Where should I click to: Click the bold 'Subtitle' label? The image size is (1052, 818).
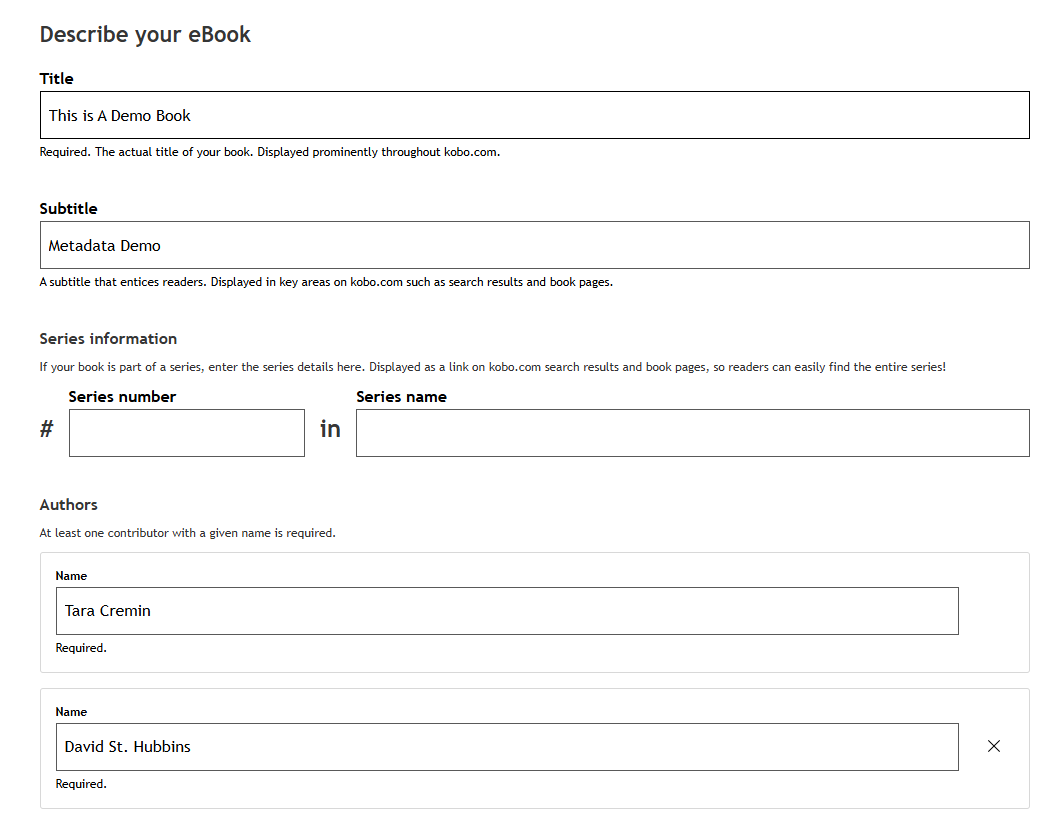pos(69,209)
